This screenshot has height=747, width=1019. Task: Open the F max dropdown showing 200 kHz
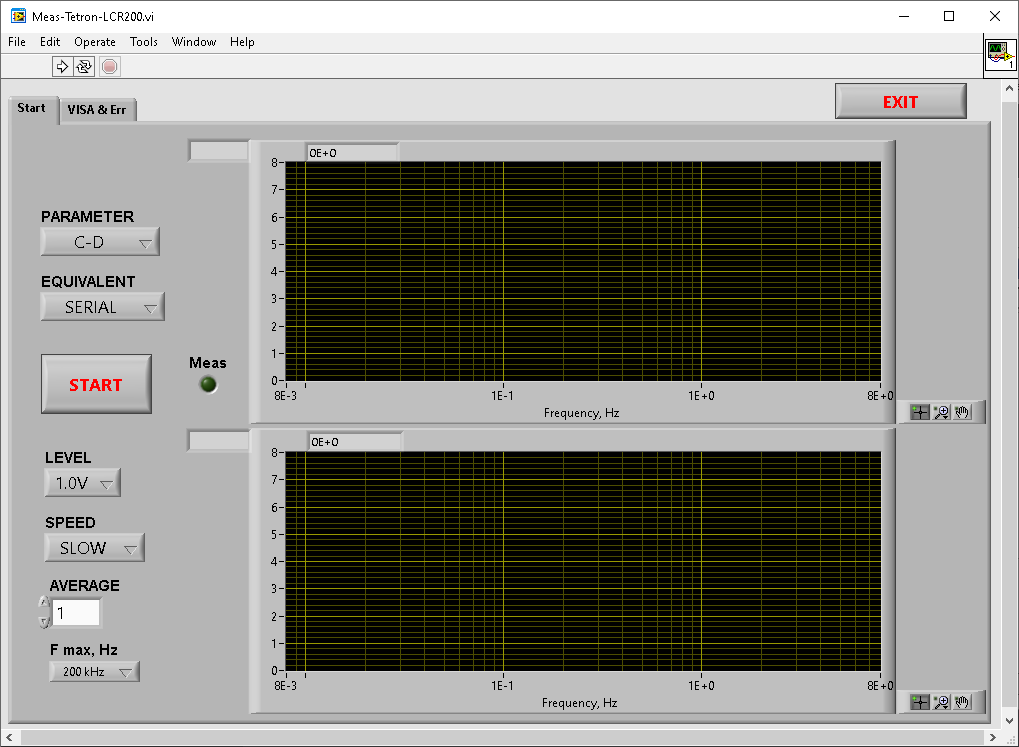pos(95,672)
